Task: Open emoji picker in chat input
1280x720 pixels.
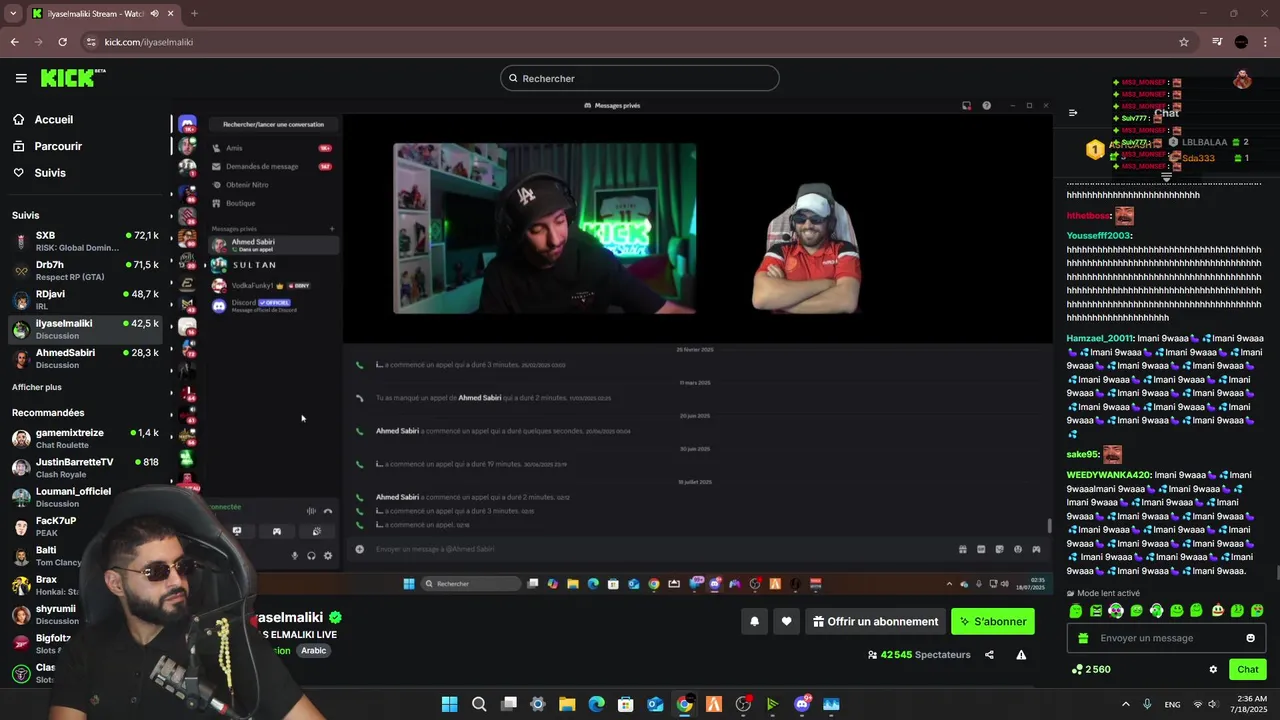Action: [x=1250, y=638]
